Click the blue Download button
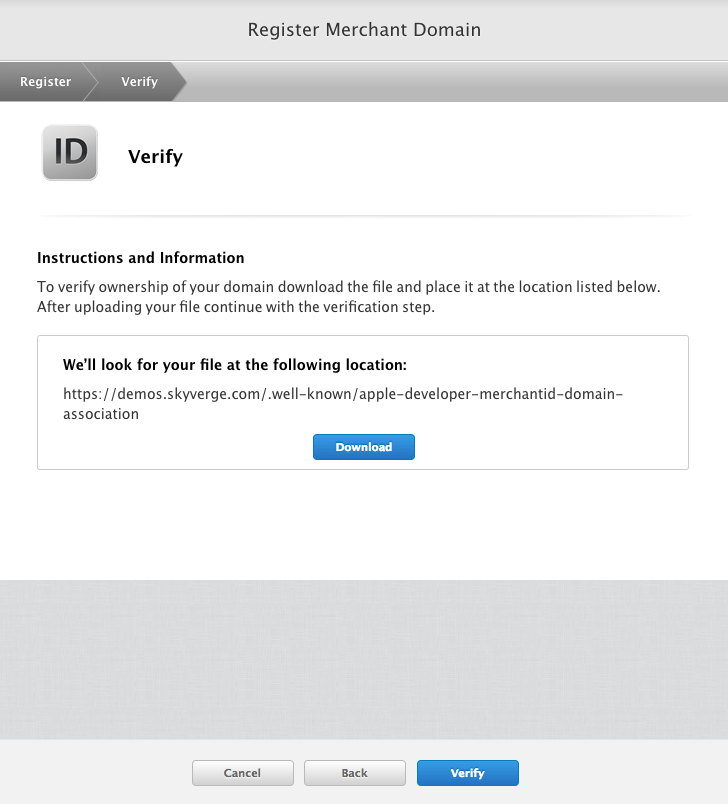 pyautogui.click(x=363, y=447)
